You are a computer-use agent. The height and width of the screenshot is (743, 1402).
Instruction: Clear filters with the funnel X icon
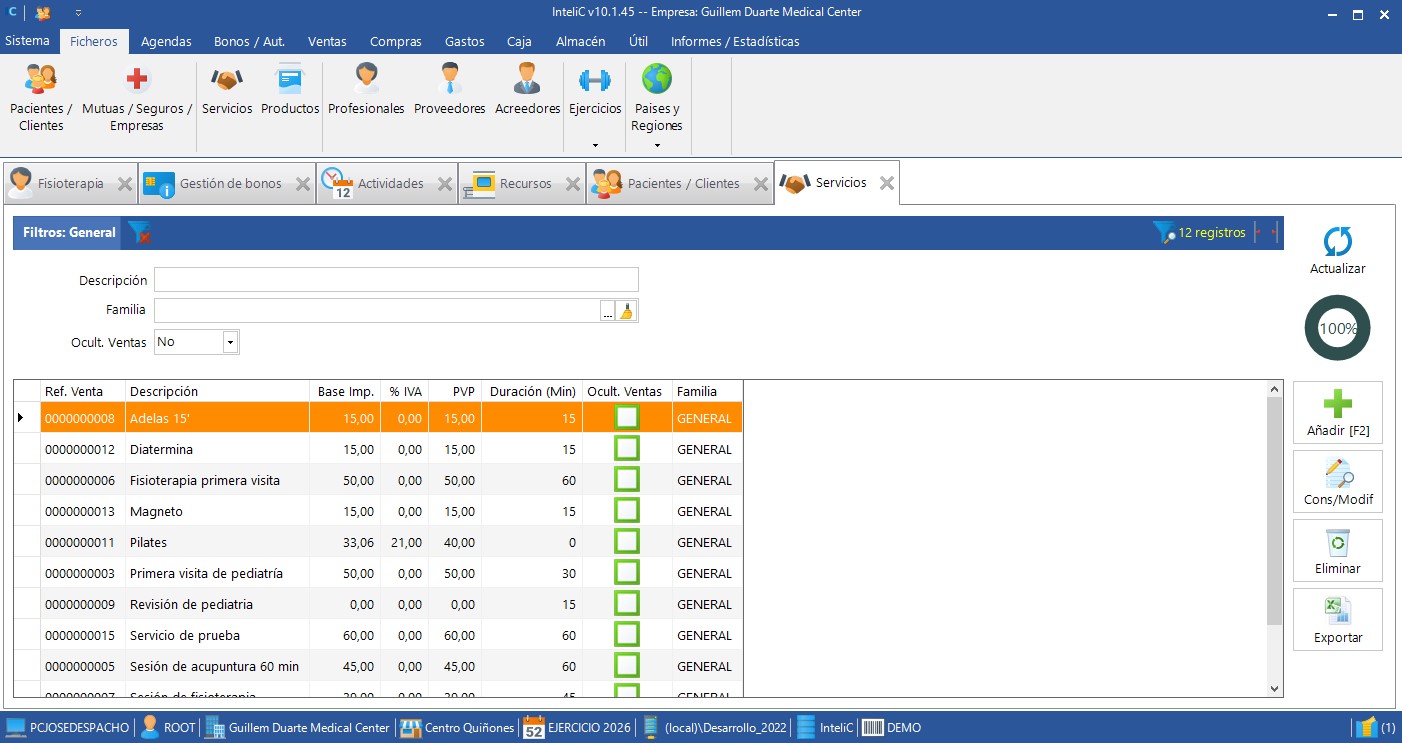pos(139,232)
